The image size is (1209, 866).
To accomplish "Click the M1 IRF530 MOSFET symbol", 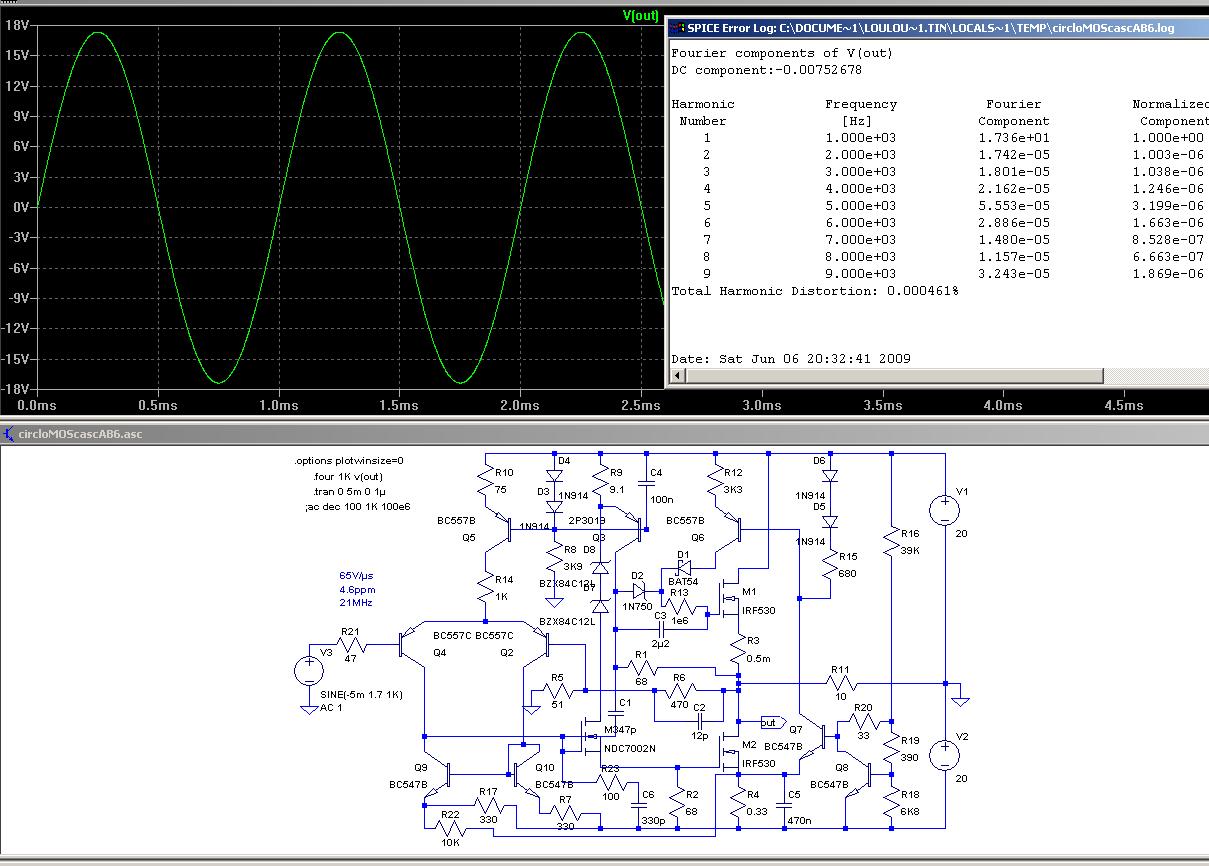I will pyautogui.click(x=731, y=600).
